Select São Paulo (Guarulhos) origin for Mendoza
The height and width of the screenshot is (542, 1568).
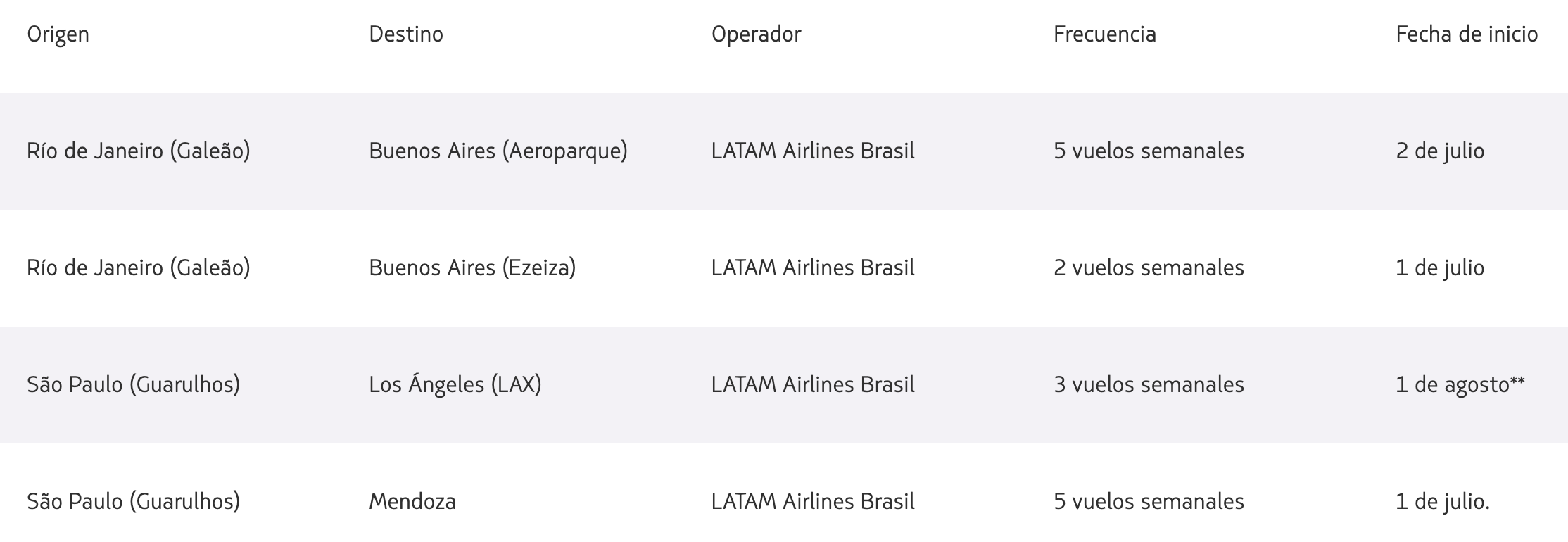(134, 502)
